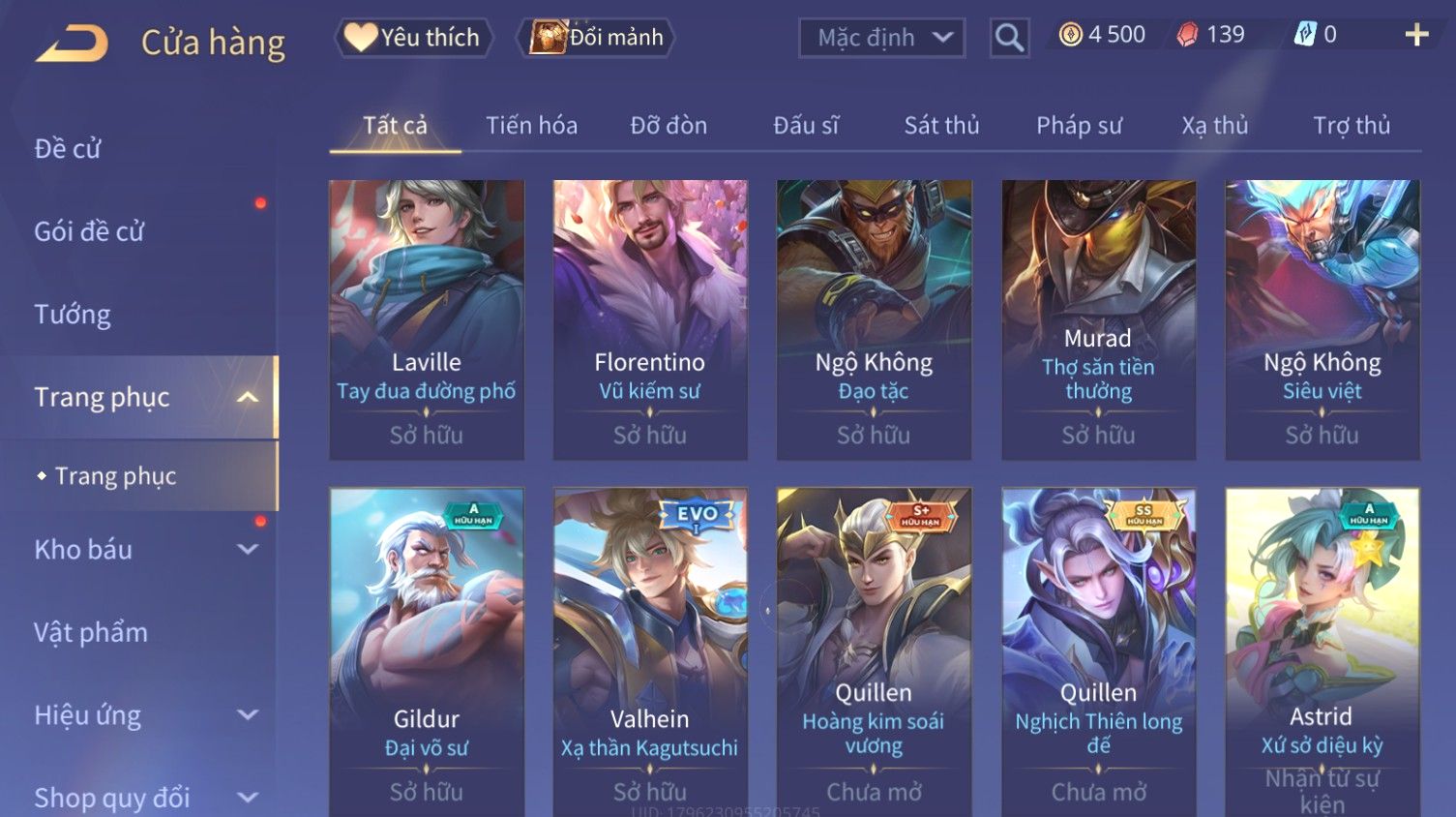Expand the Kho báu sidebar section

[x=248, y=549]
